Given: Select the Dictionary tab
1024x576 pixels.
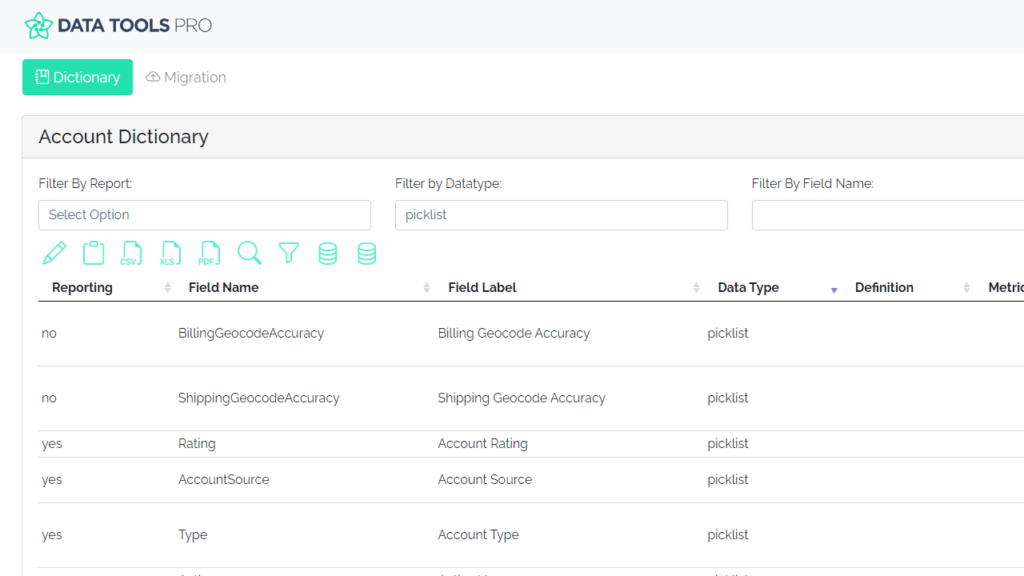Looking at the screenshot, I should point(77,77).
